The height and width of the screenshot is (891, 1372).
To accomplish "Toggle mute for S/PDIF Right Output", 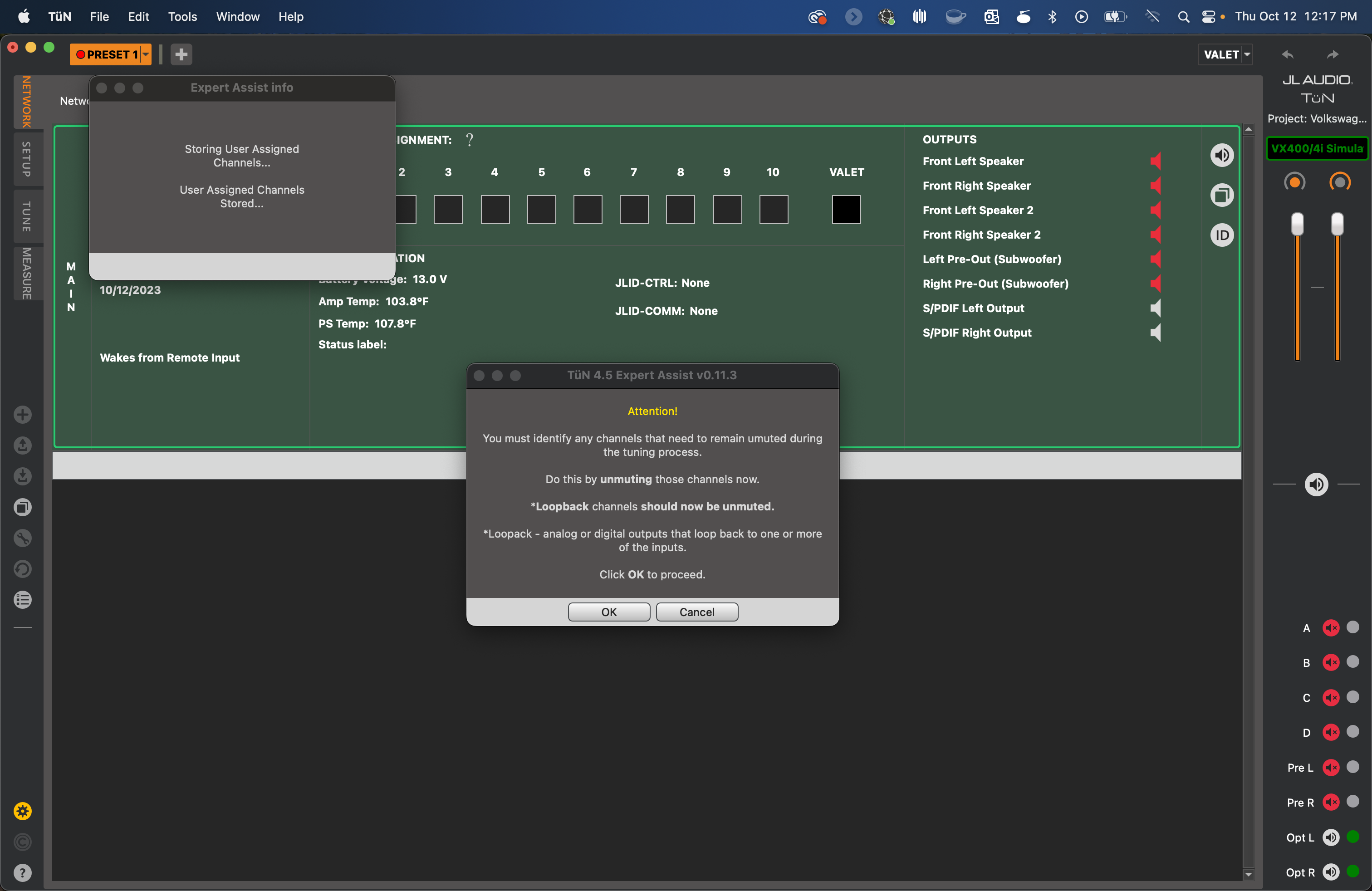I will [x=1155, y=333].
